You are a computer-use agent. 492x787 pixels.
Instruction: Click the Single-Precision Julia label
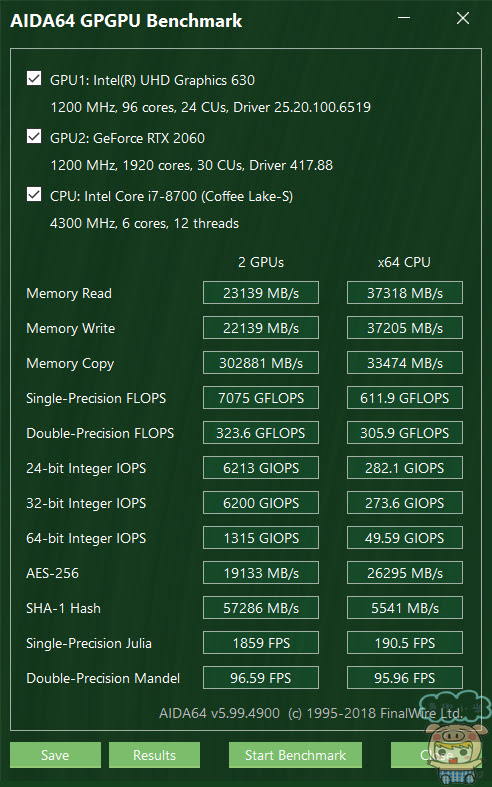89,643
